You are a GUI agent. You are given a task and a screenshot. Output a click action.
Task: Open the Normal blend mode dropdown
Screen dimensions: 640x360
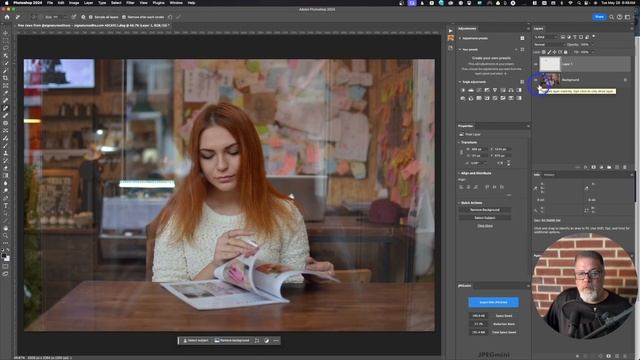[x=549, y=44]
